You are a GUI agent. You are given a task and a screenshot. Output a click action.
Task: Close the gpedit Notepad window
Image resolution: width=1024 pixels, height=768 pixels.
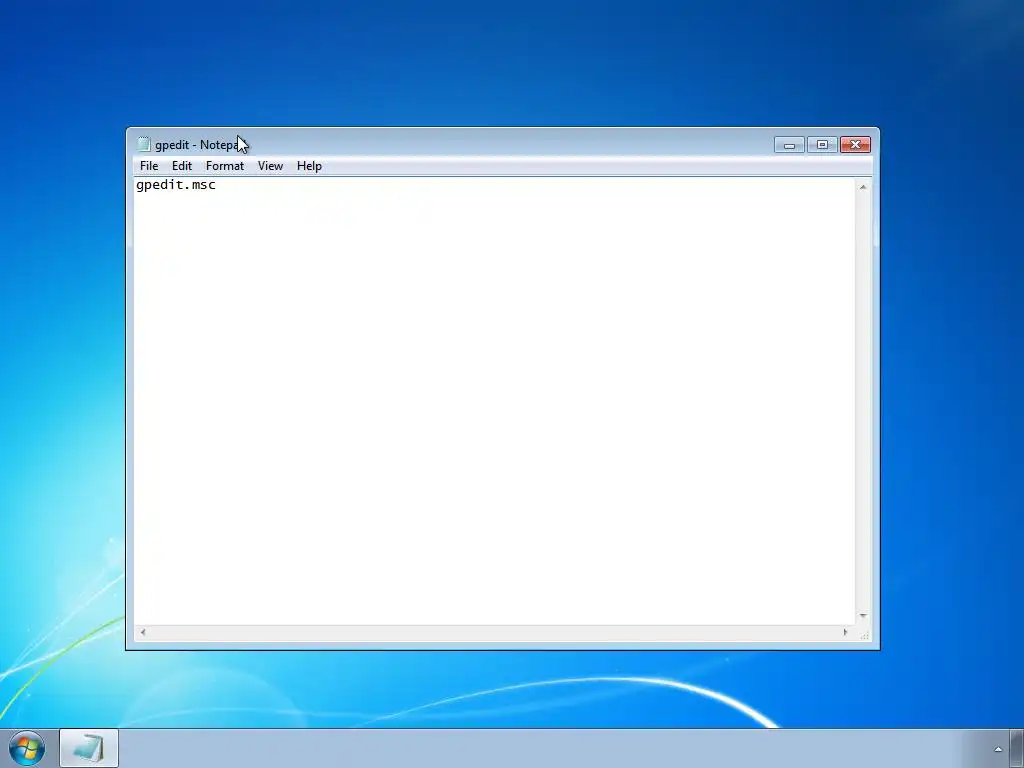[x=855, y=144]
